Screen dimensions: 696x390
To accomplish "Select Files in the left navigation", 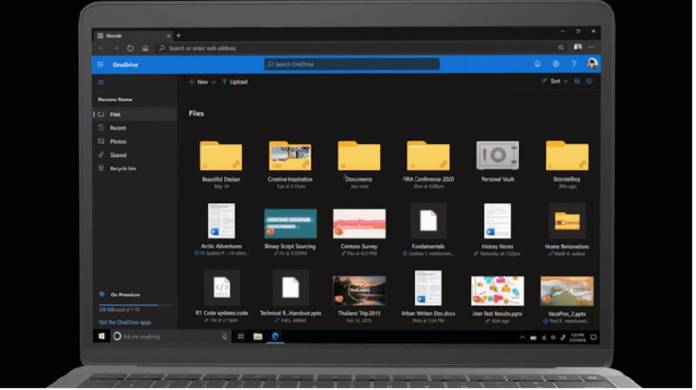I will 135,114.
